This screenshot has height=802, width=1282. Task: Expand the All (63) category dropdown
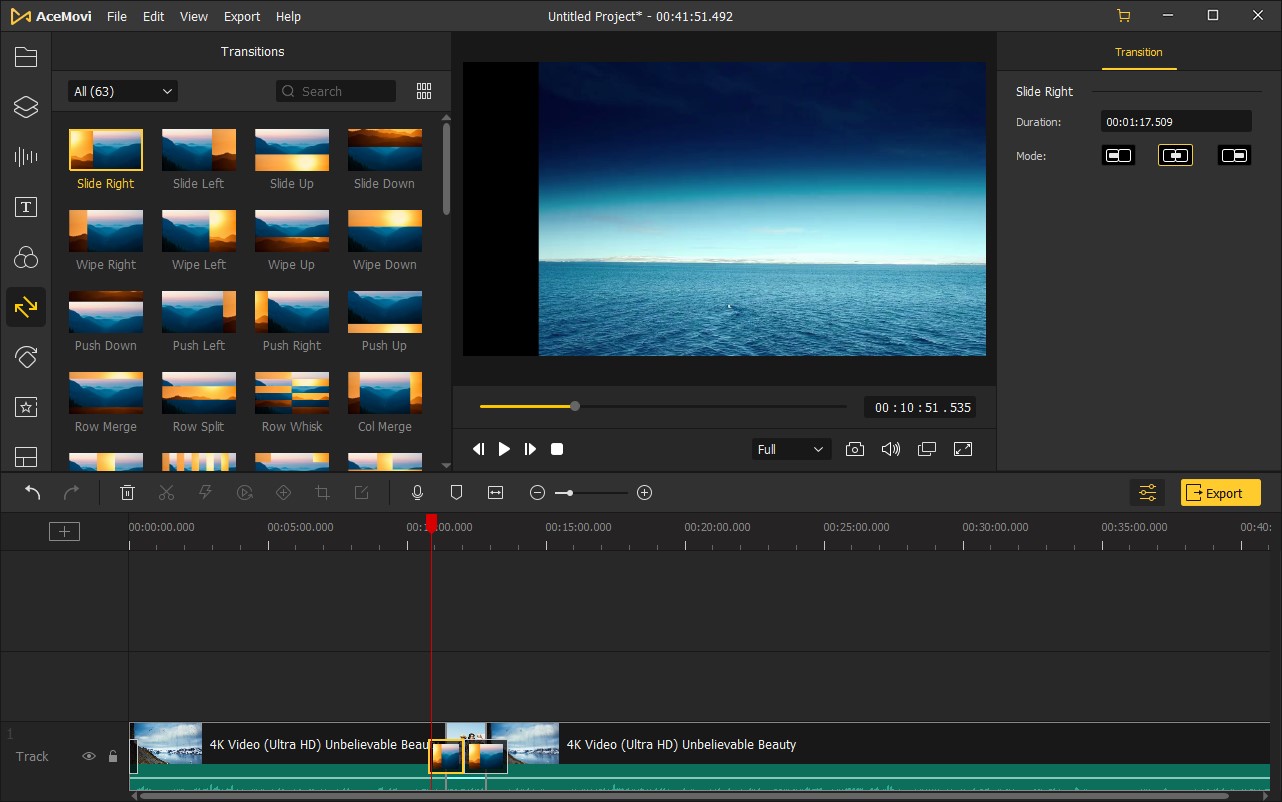coord(122,91)
